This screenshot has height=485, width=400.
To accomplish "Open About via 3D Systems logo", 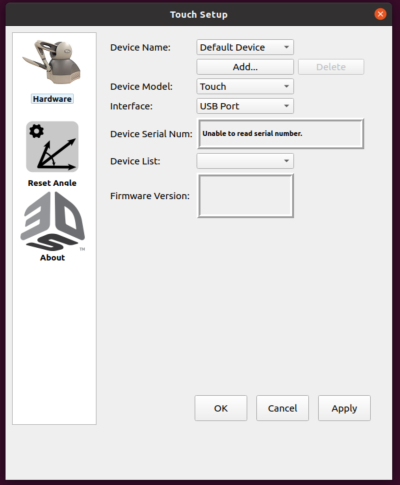I will [x=53, y=221].
